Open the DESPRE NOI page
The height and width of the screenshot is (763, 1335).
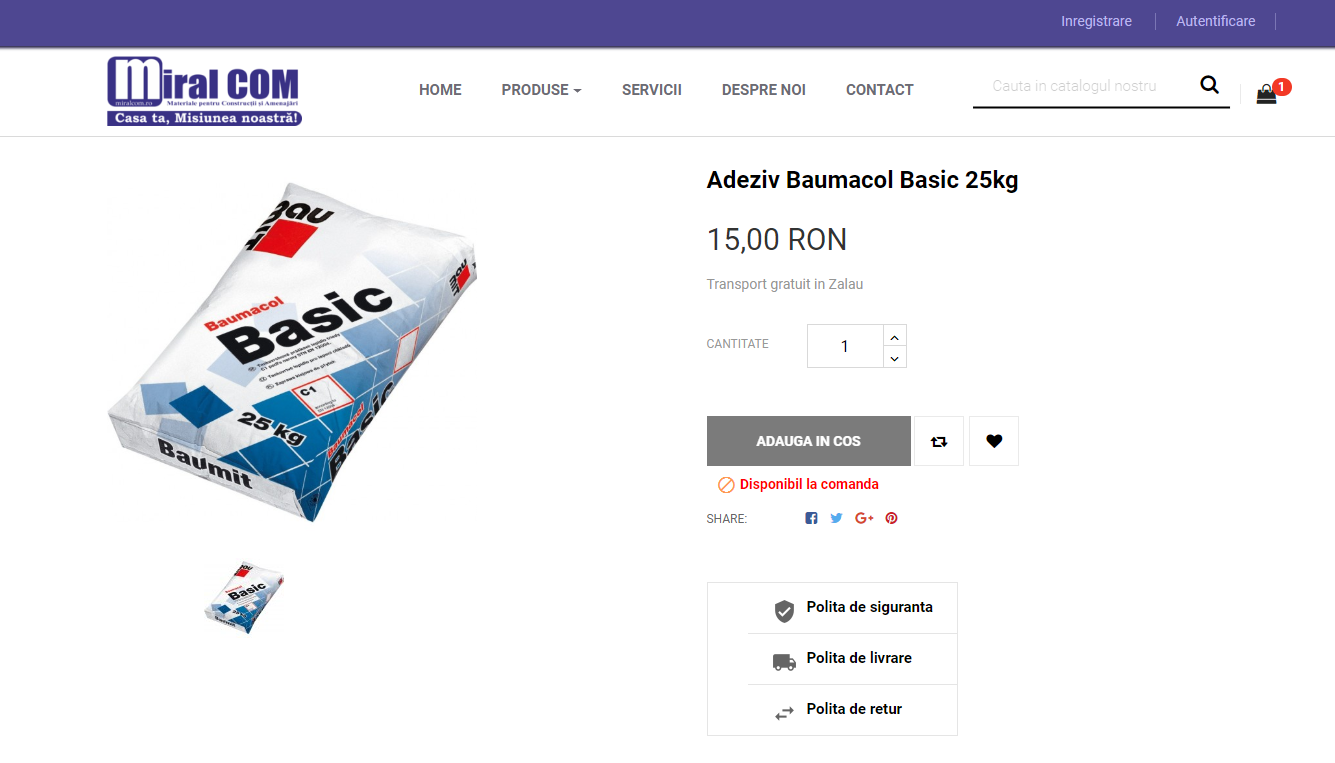(x=764, y=90)
